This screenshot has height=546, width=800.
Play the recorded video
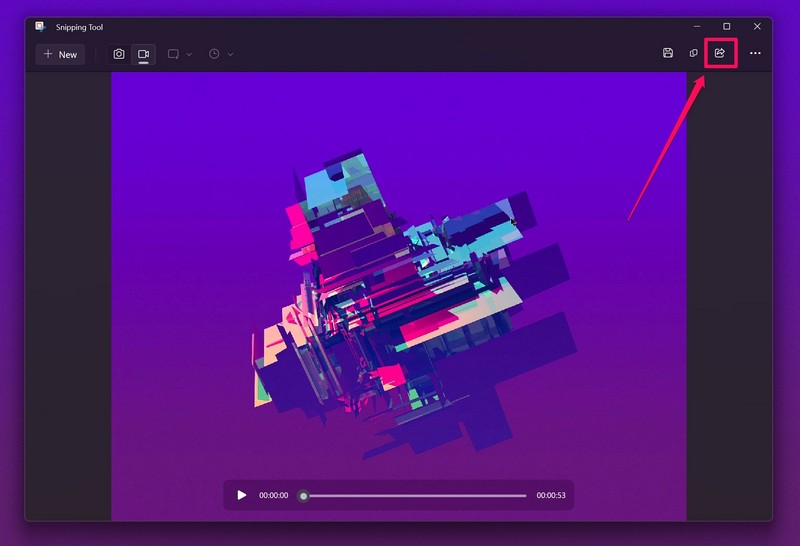(x=242, y=495)
